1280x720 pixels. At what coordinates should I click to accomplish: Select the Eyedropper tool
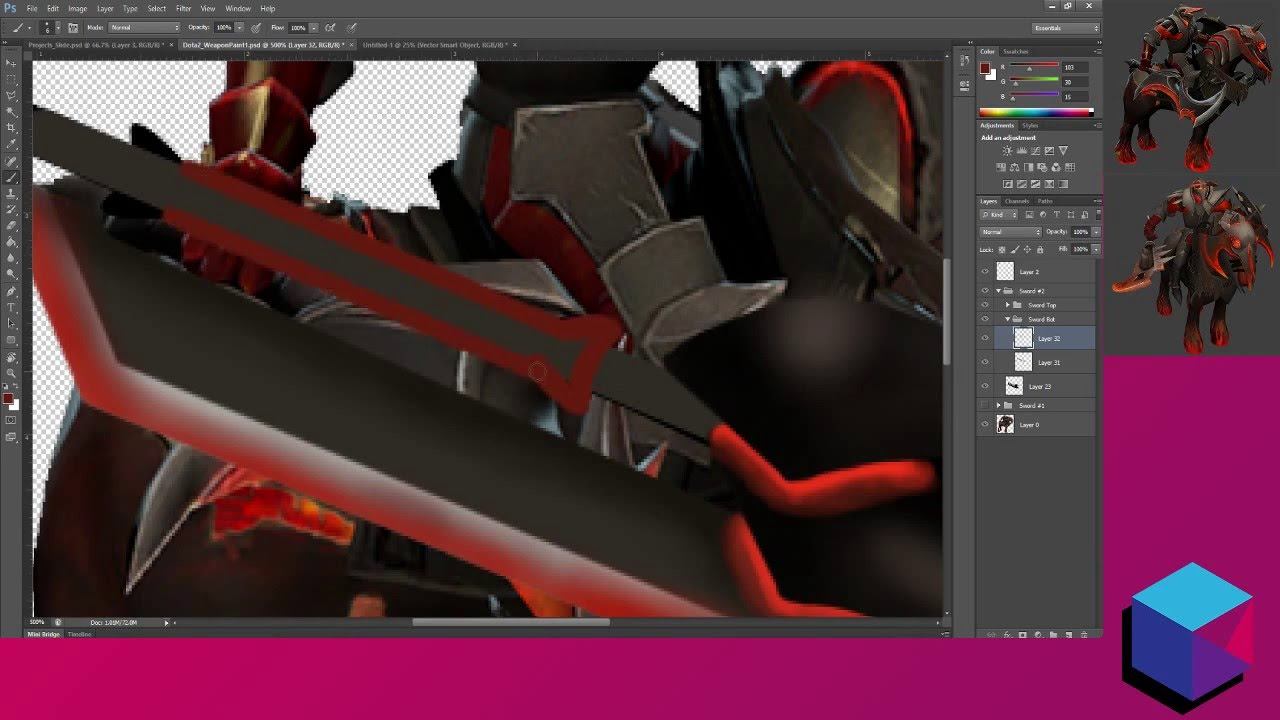[x=12, y=144]
